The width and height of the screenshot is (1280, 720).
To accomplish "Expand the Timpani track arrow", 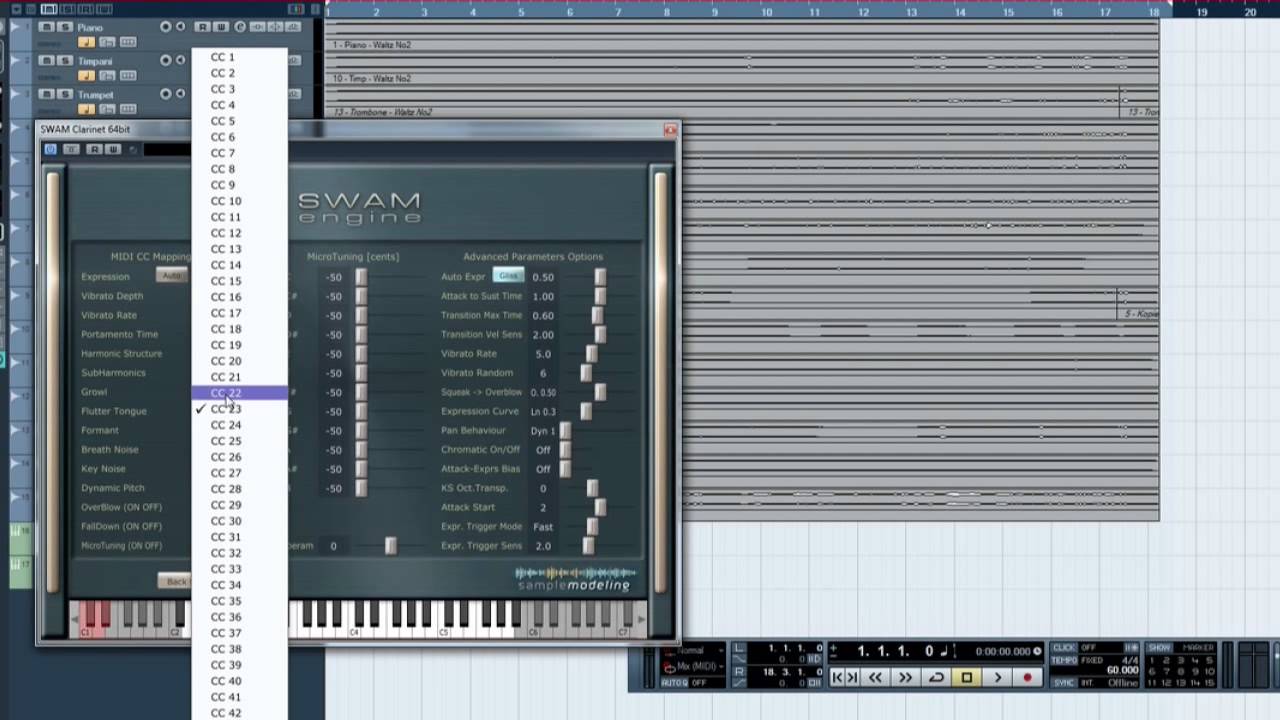I will pyautogui.click(x=14, y=60).
